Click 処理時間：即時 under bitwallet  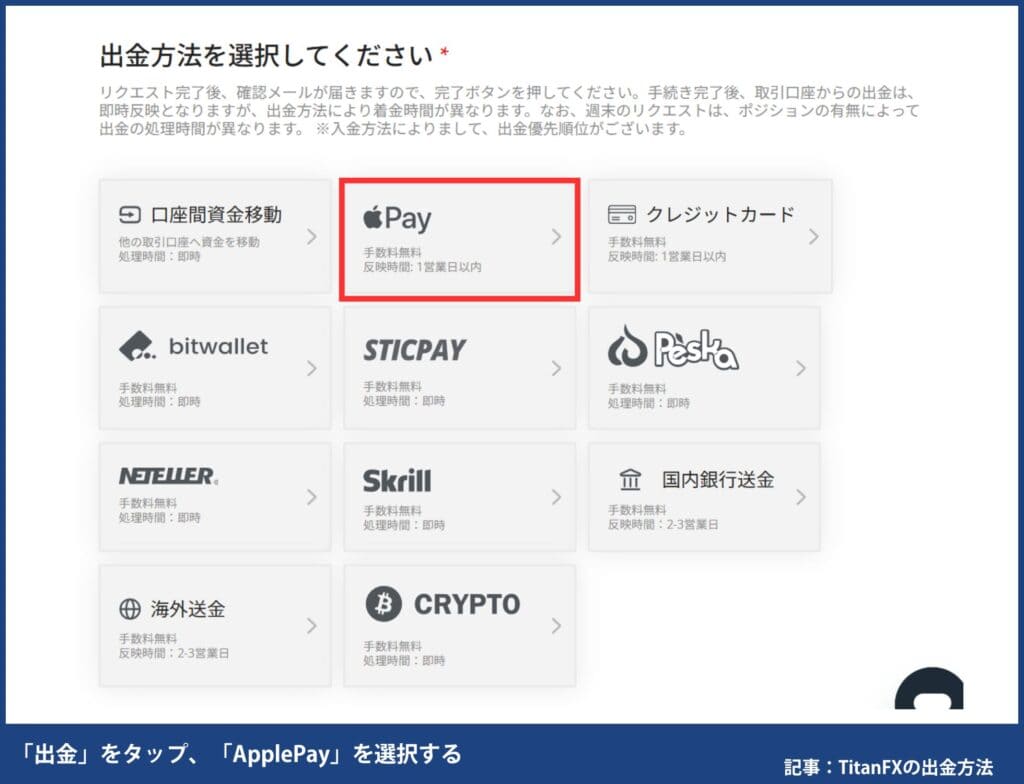(x=159, y=401)
